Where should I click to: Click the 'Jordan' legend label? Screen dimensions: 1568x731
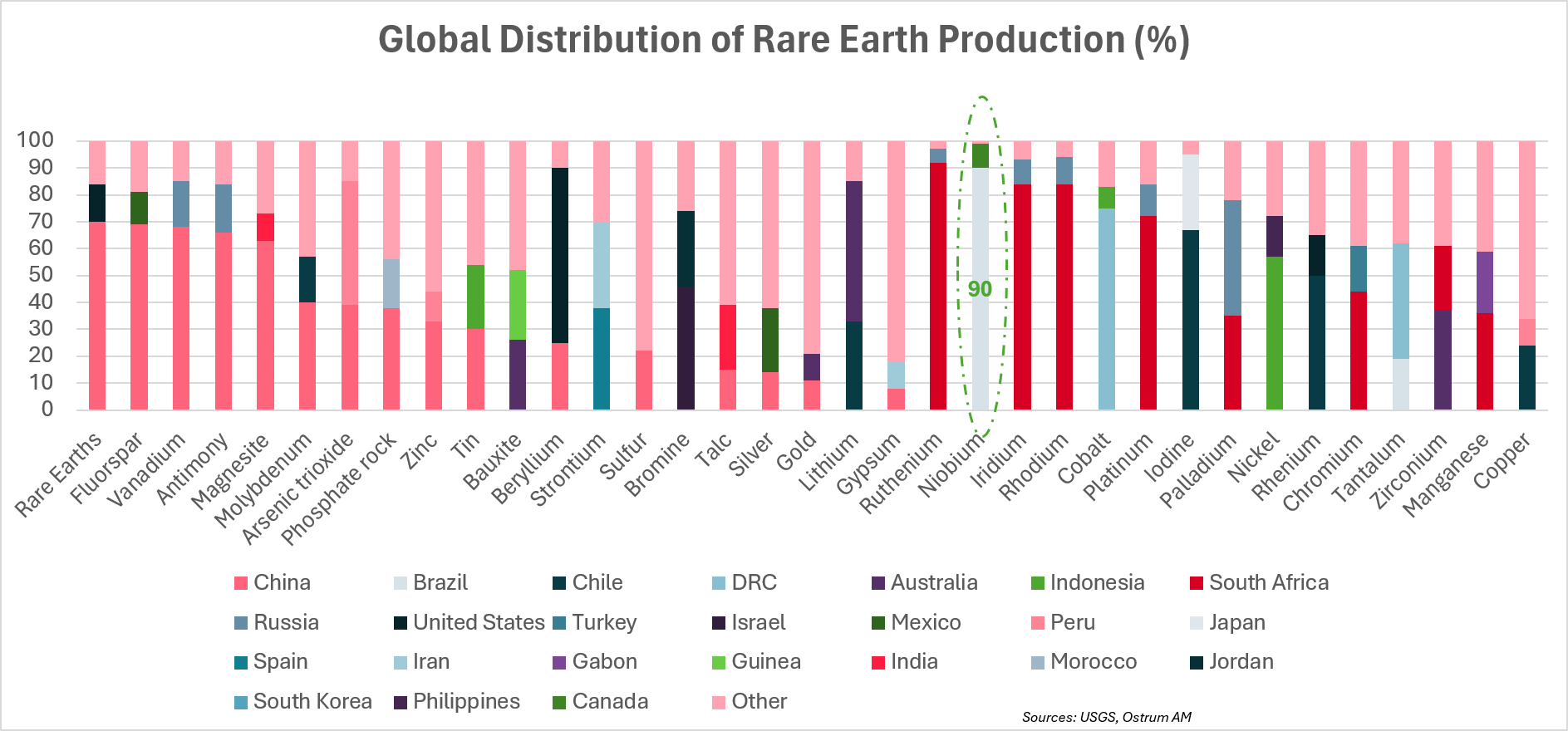[x=1241, y=661]
